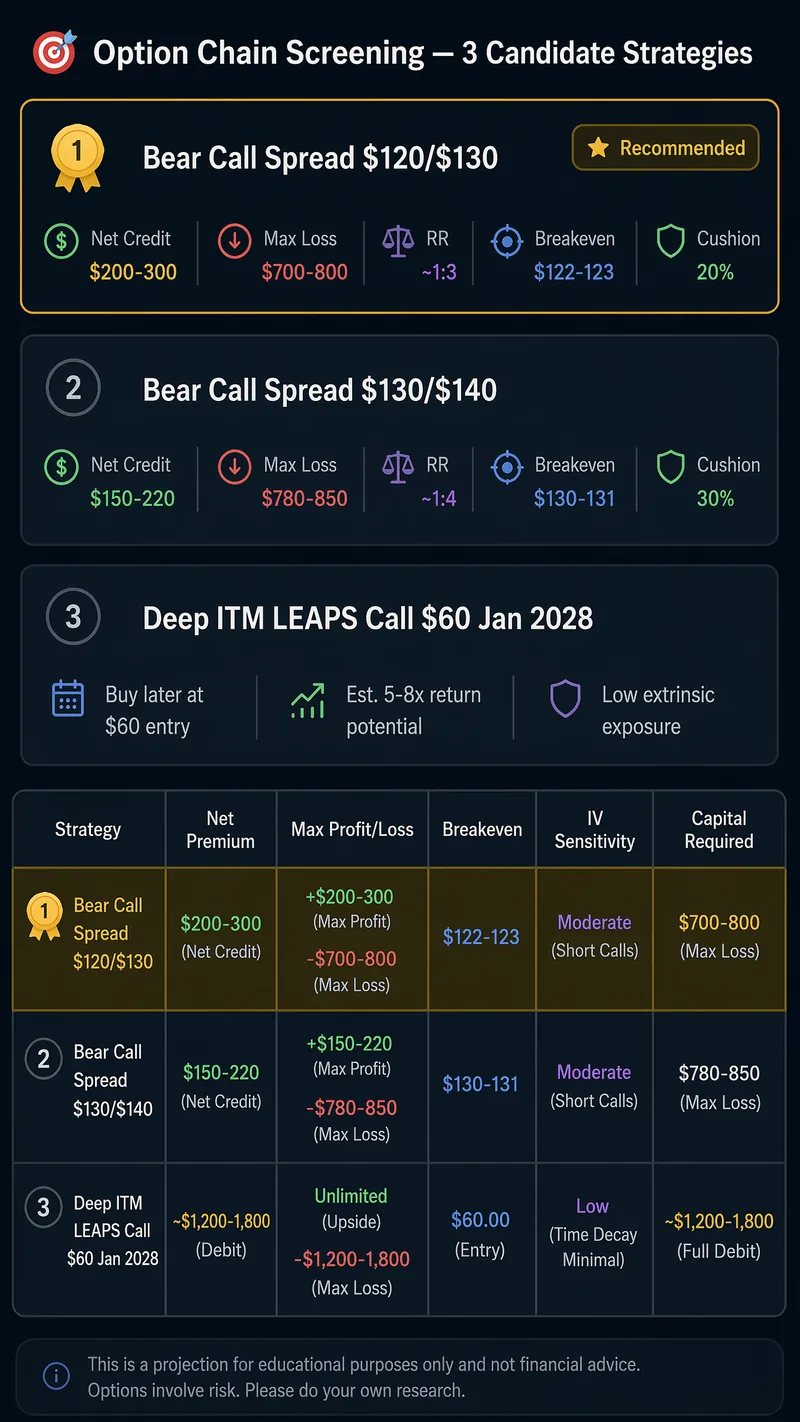Click the IV Sensitivity column header
This screenshot has height=1422, width=800.
click(595, 829)
